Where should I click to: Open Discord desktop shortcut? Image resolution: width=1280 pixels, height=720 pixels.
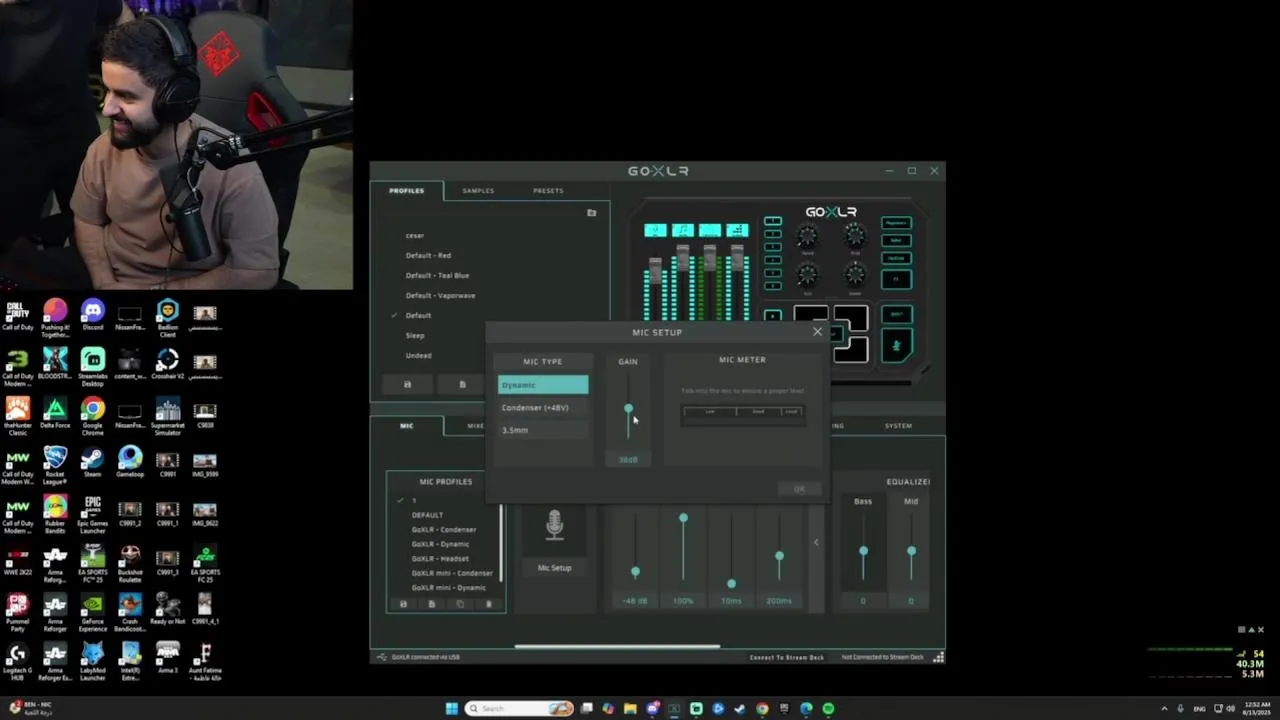point(92,315)
